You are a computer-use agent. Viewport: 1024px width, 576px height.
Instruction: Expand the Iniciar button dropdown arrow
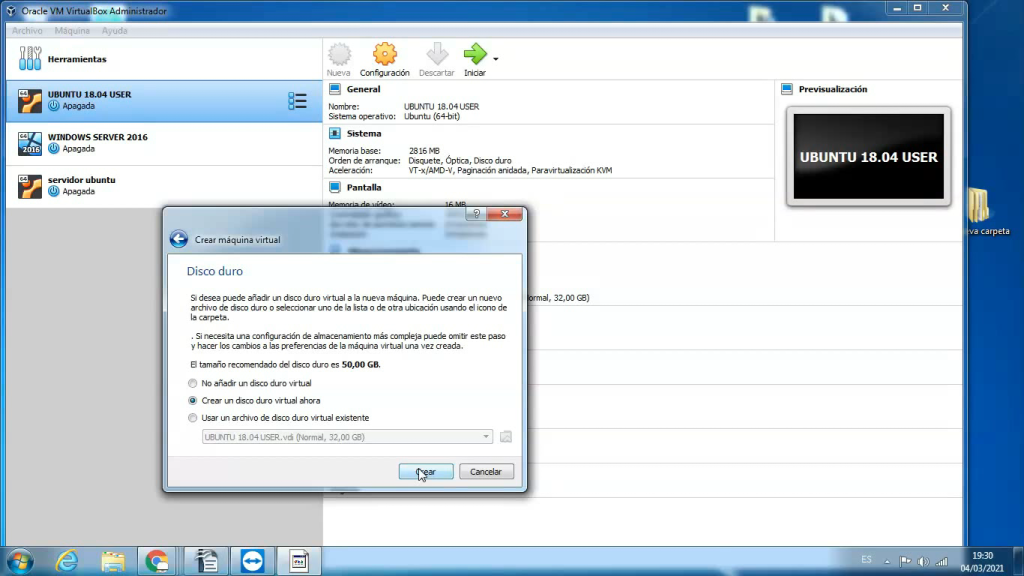pyautogui.click(x=496, y=59)
